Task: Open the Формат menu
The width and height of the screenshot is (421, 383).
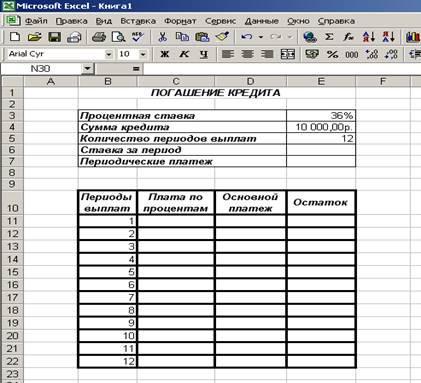Action: (x=180, y=21)
